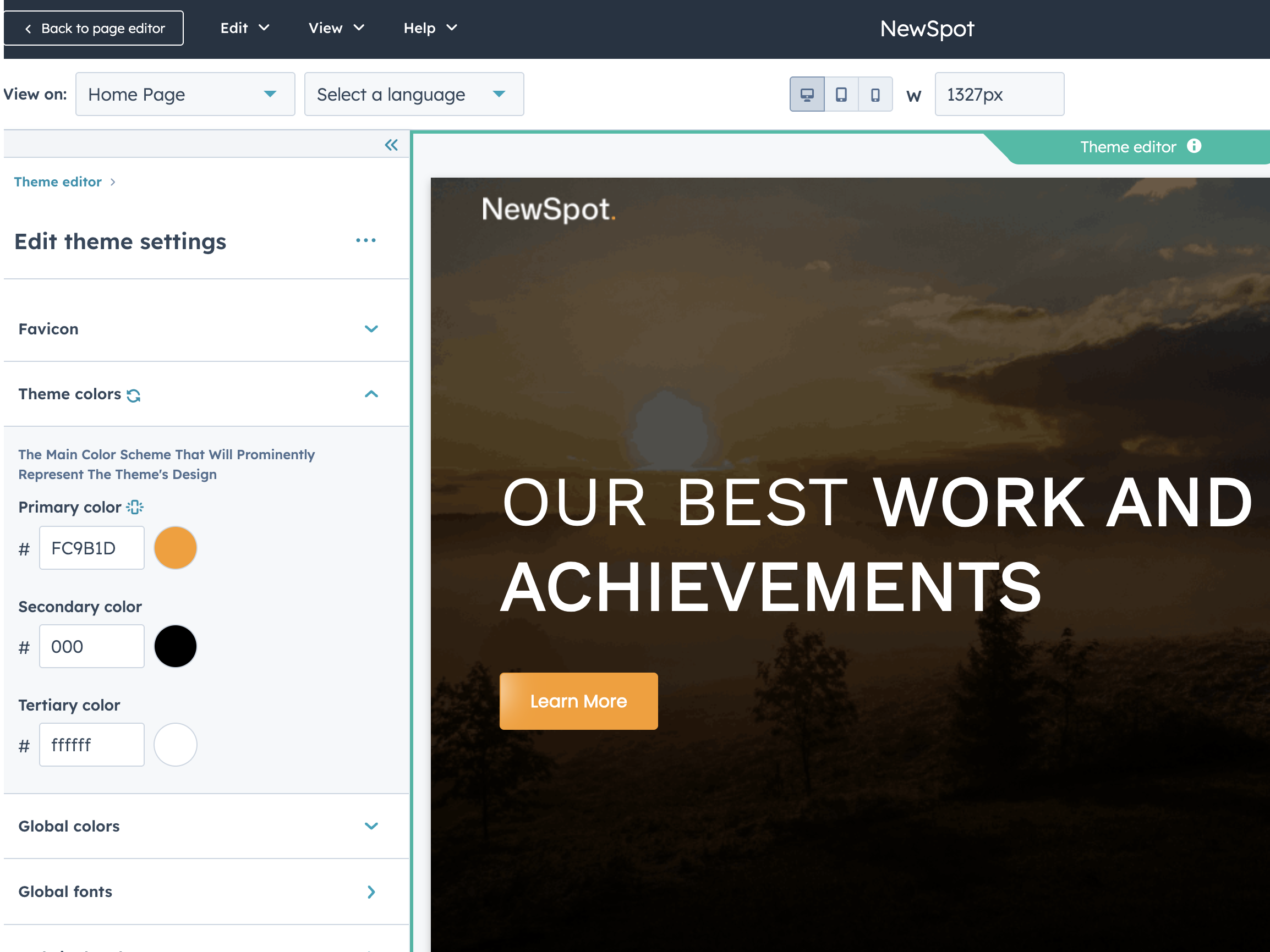
Task: Expand the Global colors section
Action: tap(371, 826)
